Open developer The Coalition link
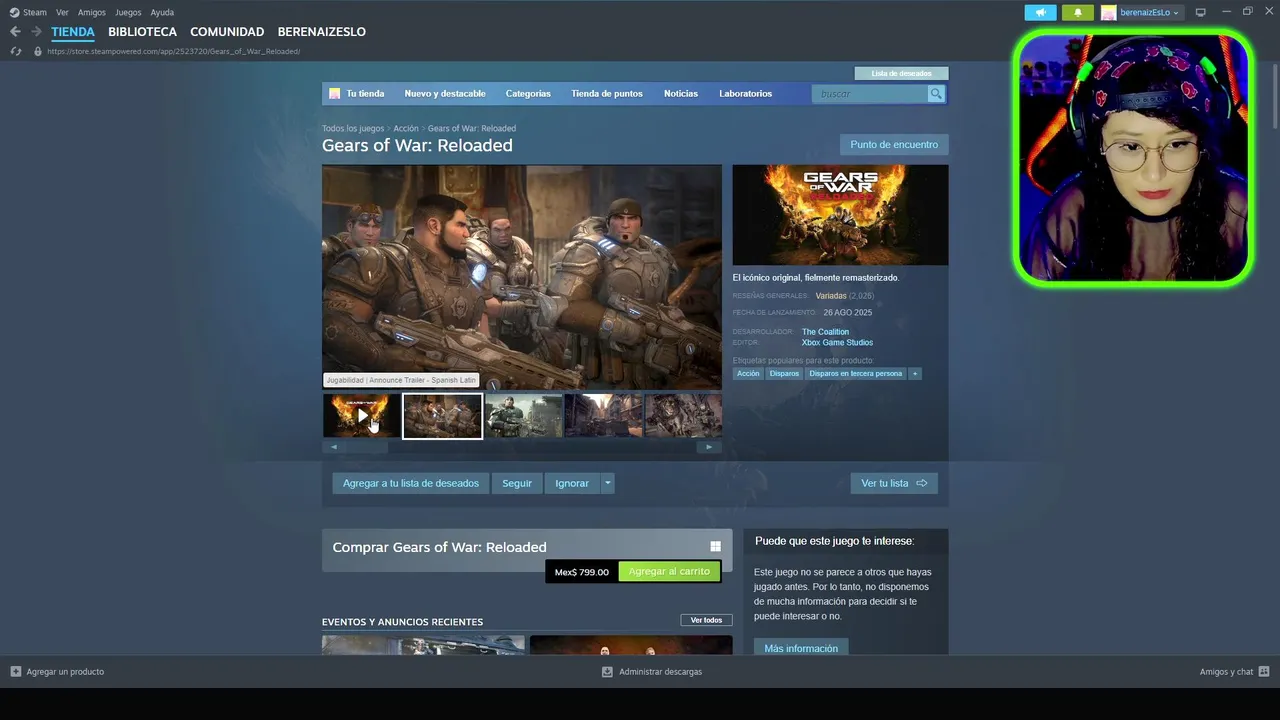Viewport: 1280px width, 720px height. (825, 332)
